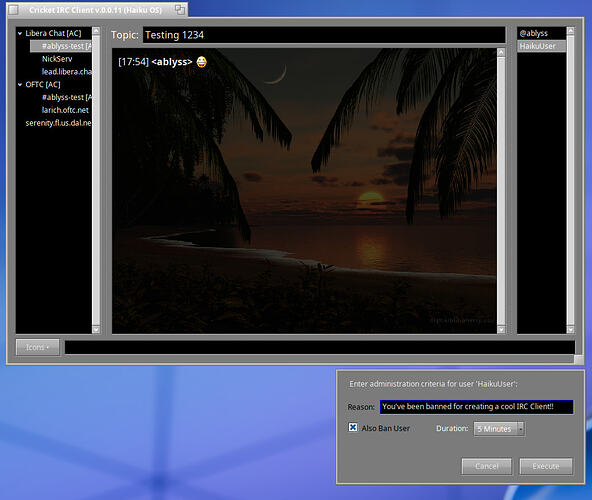The image size is (592, 500).
Task: Select serenity.fl.us.dal.net server entry
Action: coord(58,123)
